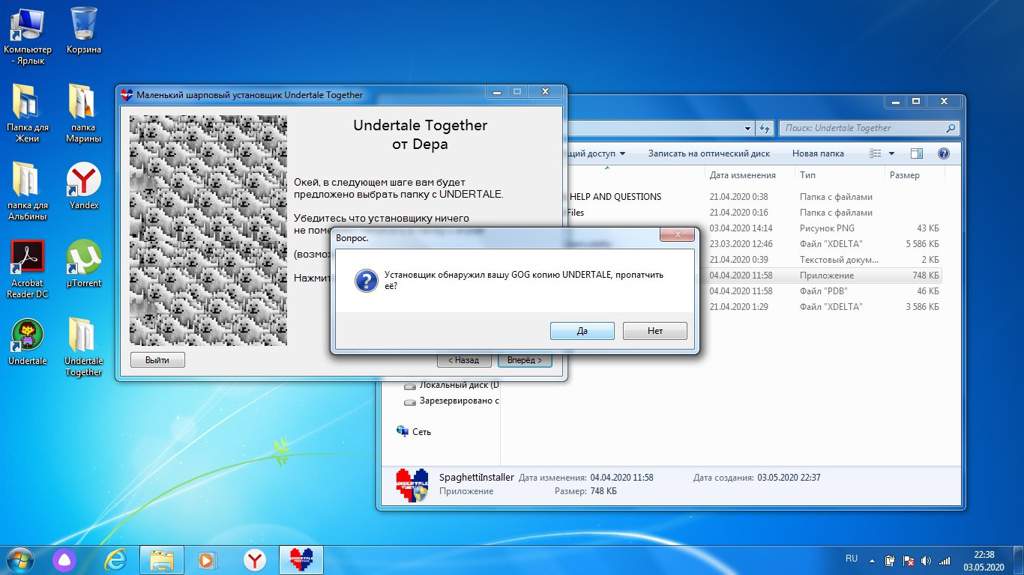
Task: Click the Вперед button in the installer
Action: pyautogui.click(x=524, y=360)
